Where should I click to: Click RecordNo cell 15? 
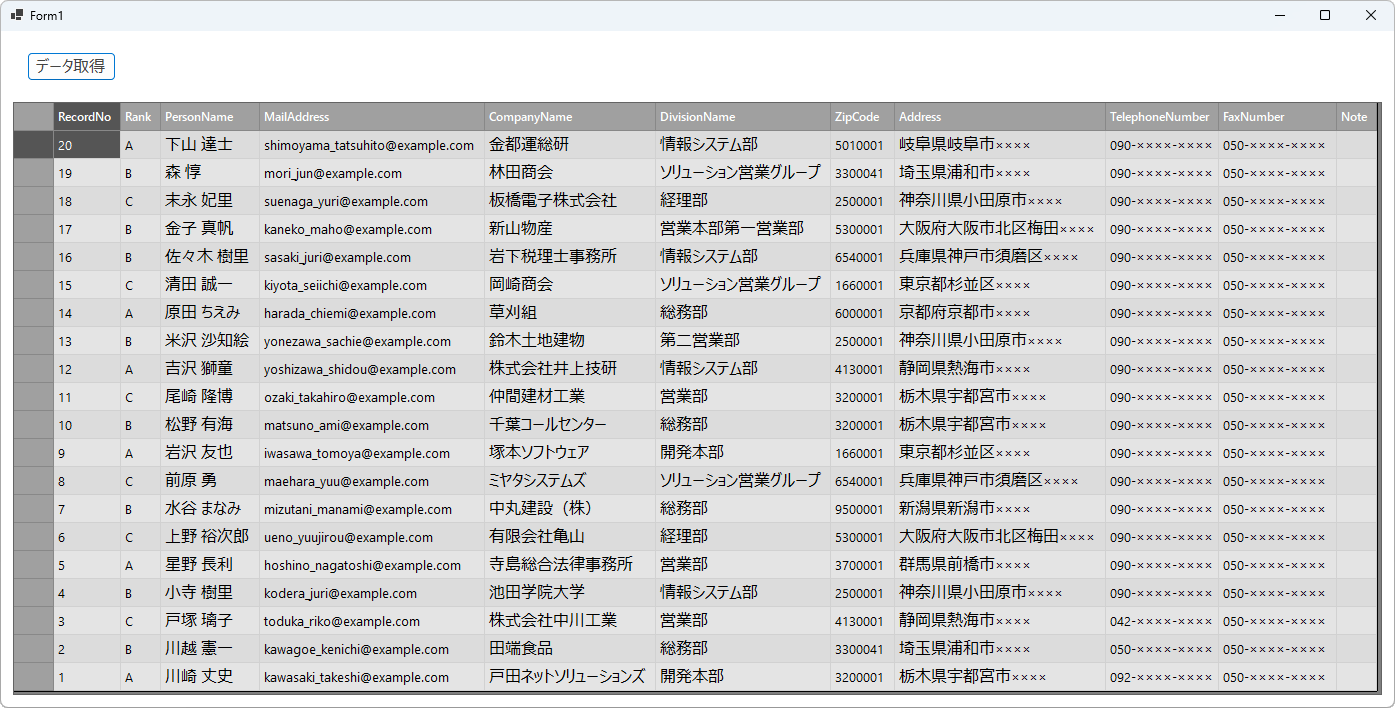click(87, 285)
